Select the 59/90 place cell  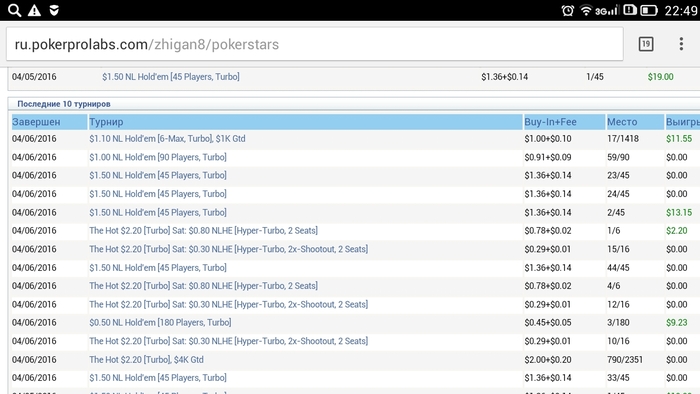(x=618, y=157)
